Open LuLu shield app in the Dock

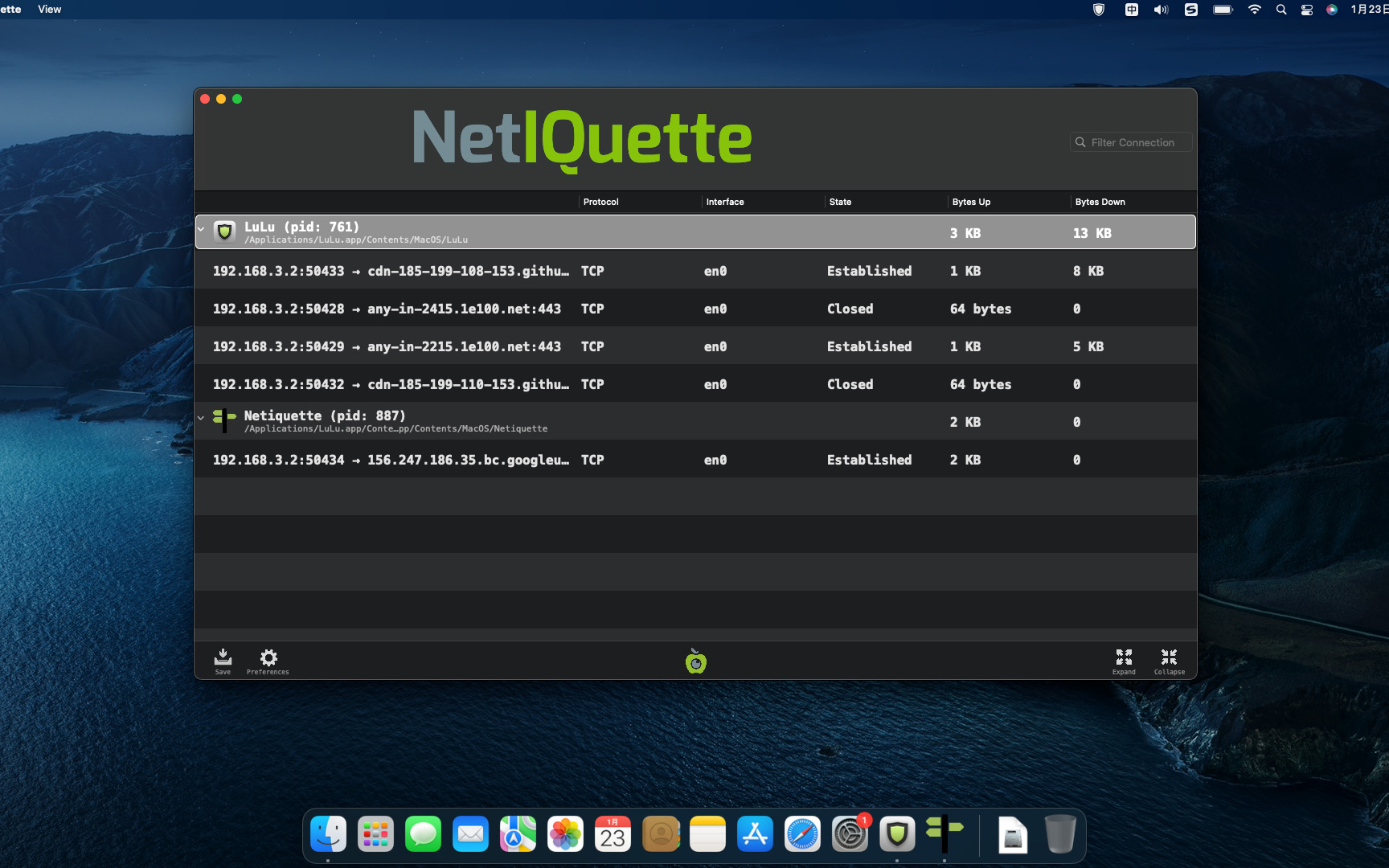click(x=897, y=834)
